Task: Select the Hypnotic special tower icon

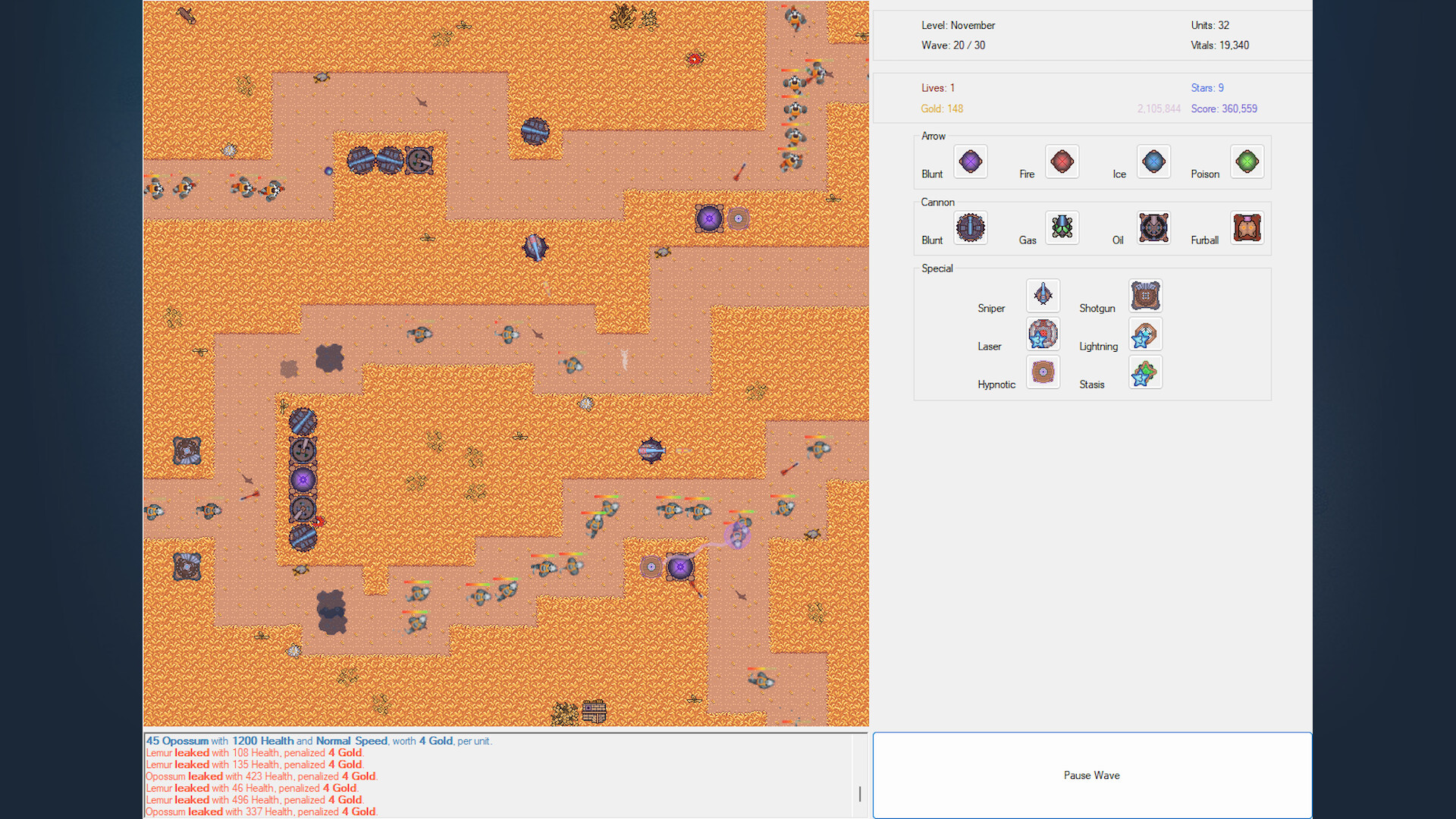Action: pos(1043,372)
